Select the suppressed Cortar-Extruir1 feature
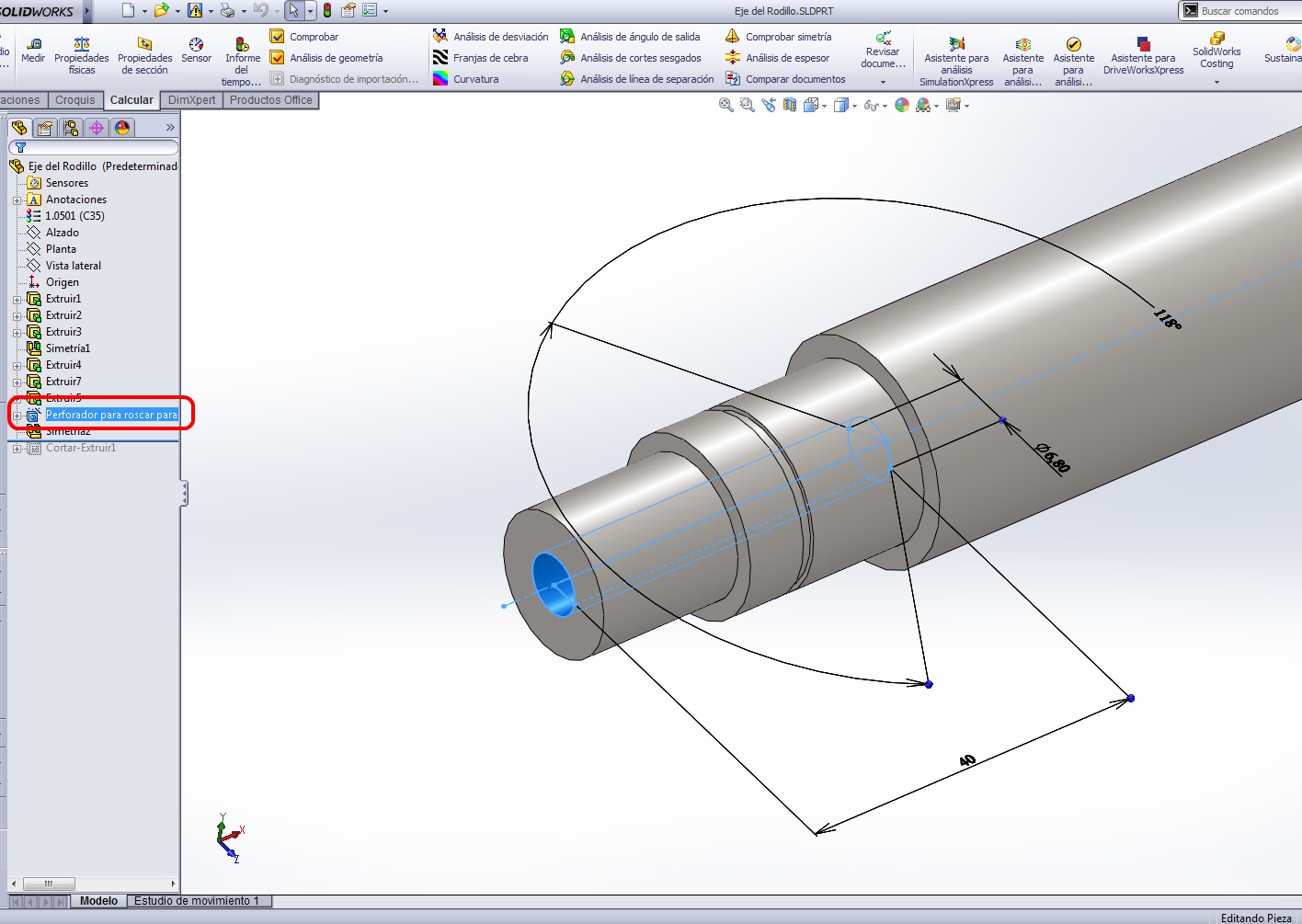1302x924 pixels. coord(72,448)
